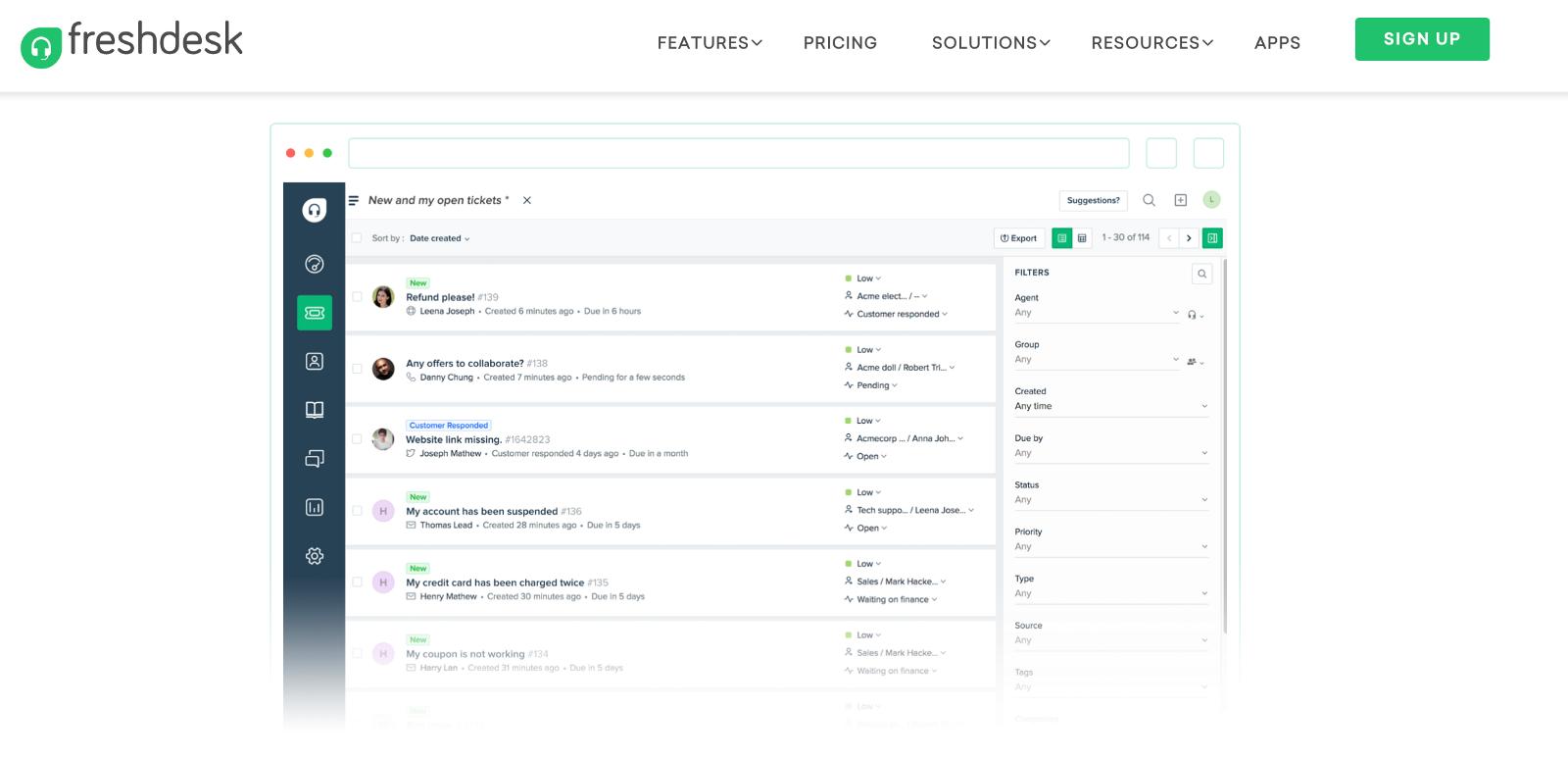This screenshot has width=1568, height=759.
Task: Switch to table view icon
Action: 1083,238
